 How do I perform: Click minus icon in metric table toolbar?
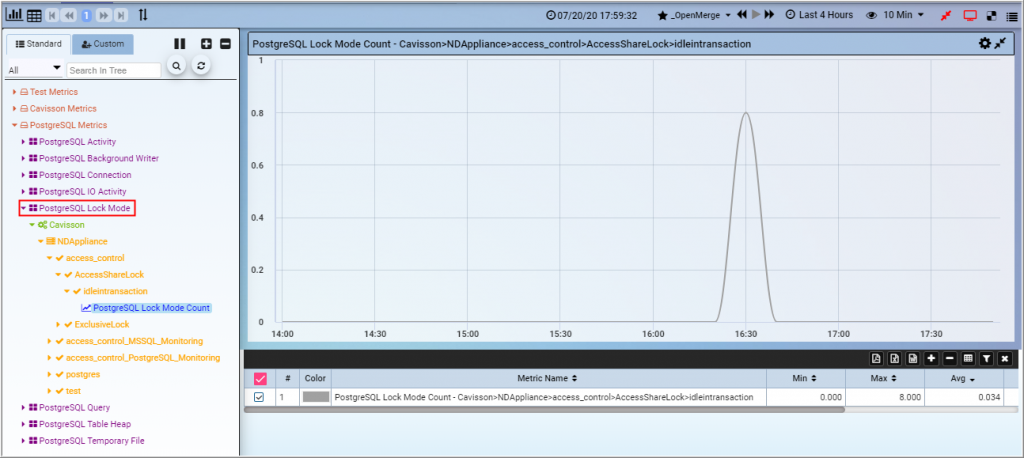click(x=950, y=358)
